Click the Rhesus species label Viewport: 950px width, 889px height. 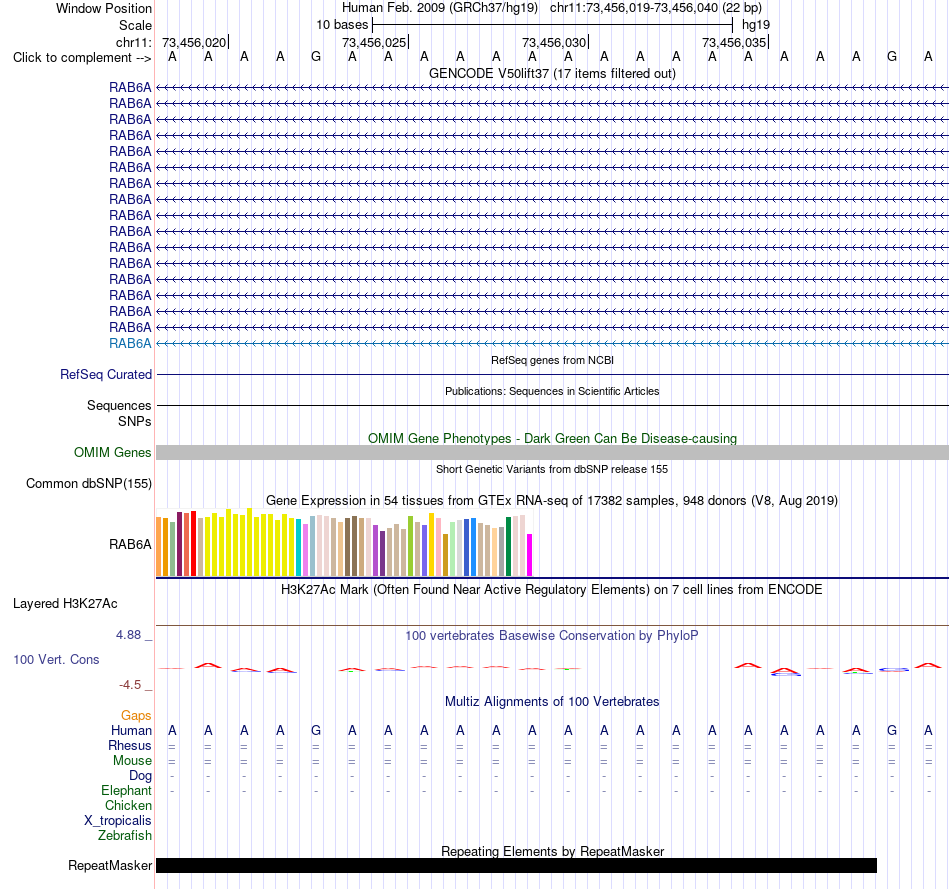coord(130,746)
